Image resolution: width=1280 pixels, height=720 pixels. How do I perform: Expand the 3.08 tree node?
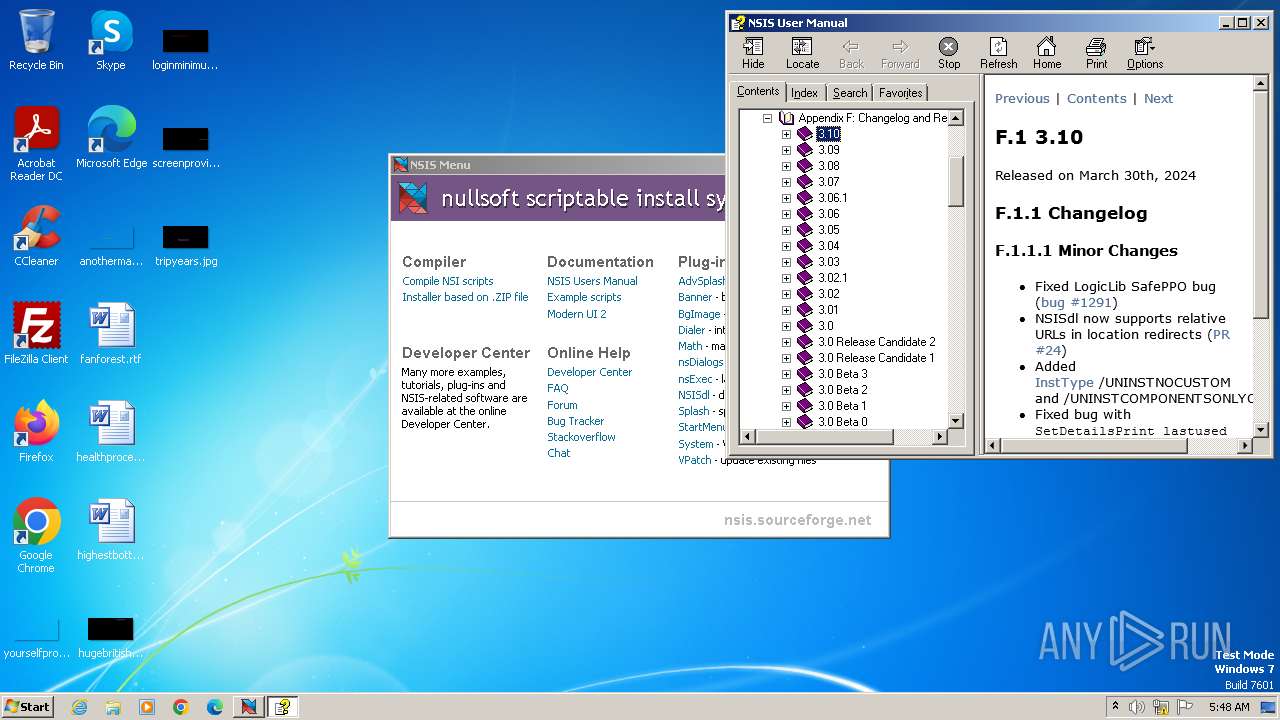pyautogui.click(x=786, y=166)
